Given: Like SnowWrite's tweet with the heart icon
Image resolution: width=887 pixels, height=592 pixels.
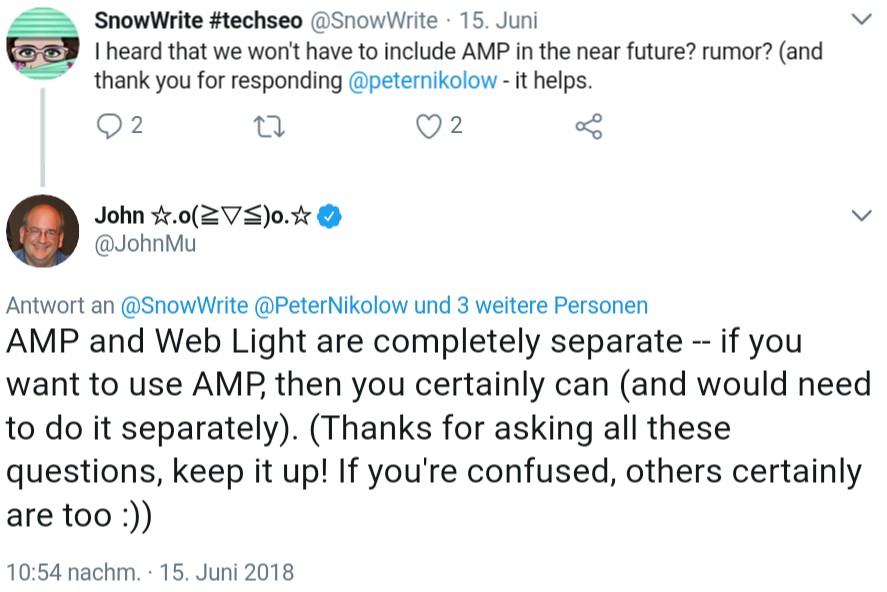Looking at the screenshot, I should coord(429,126).
